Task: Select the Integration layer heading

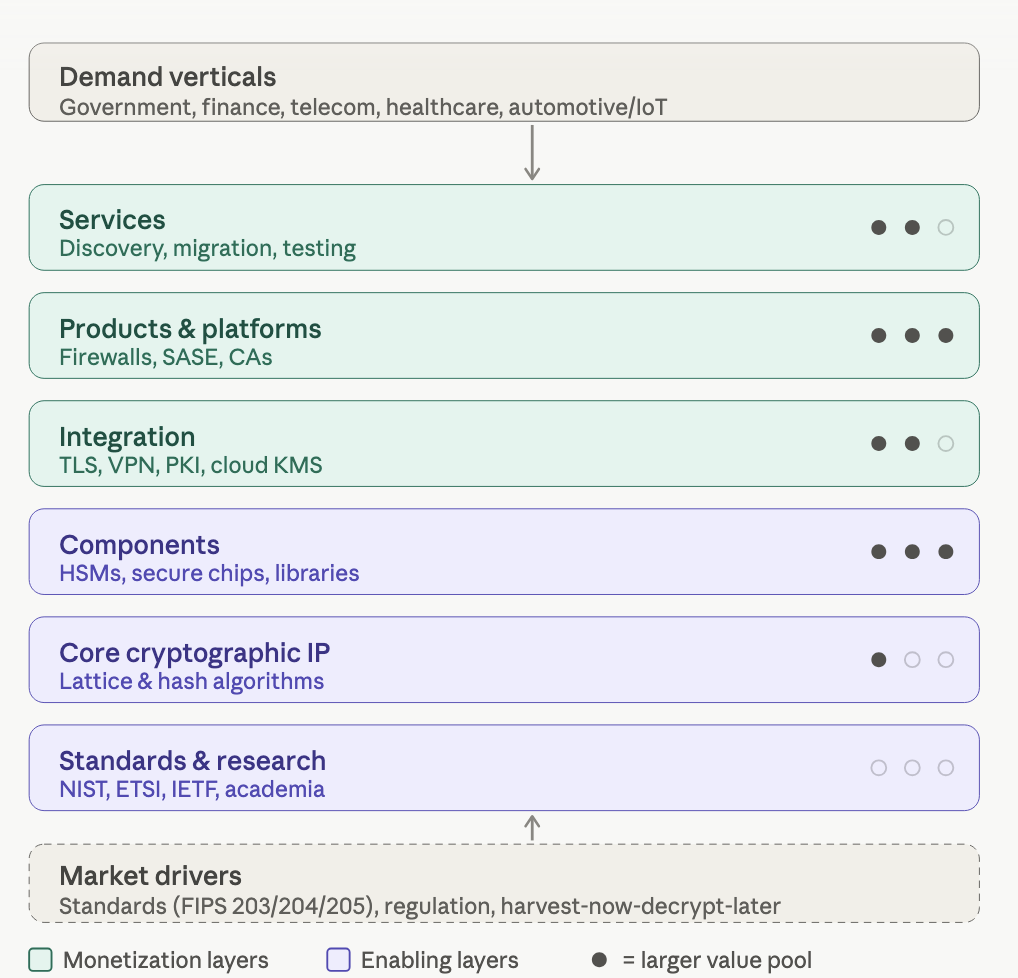Action: click(127, 437)
